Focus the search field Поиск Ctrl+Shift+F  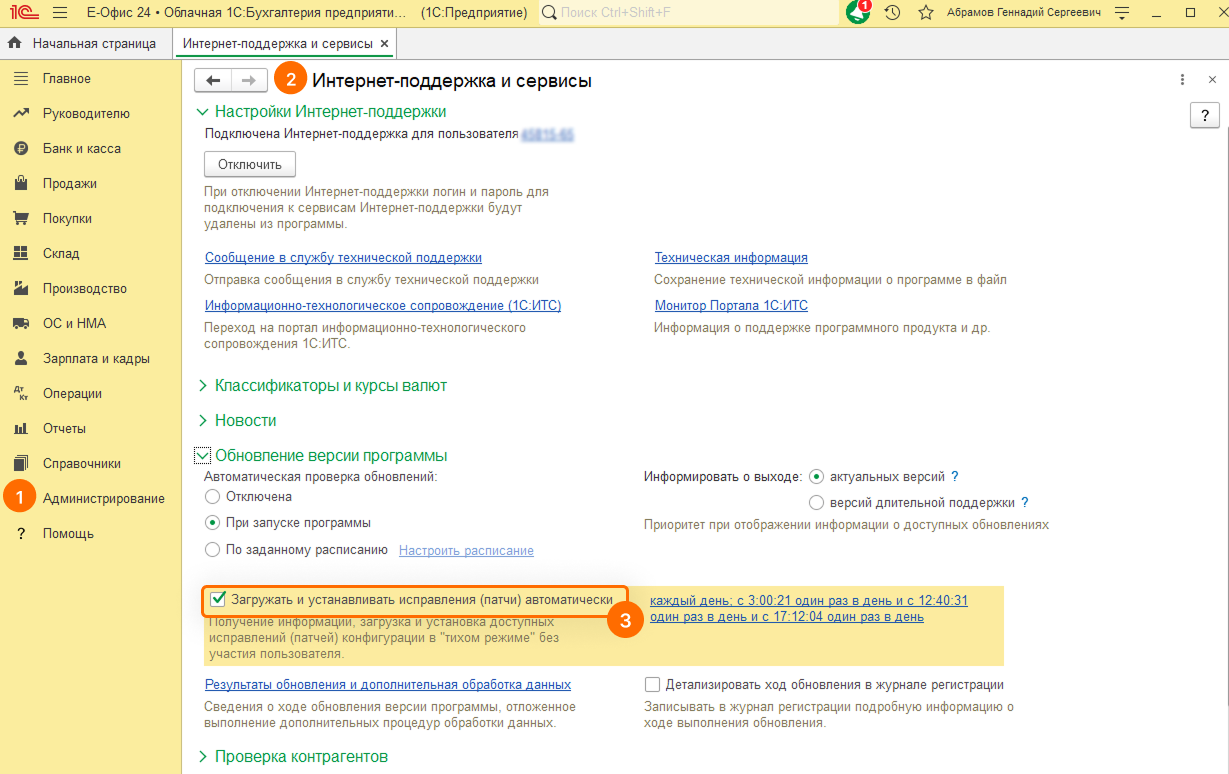(x=690, y=13)
